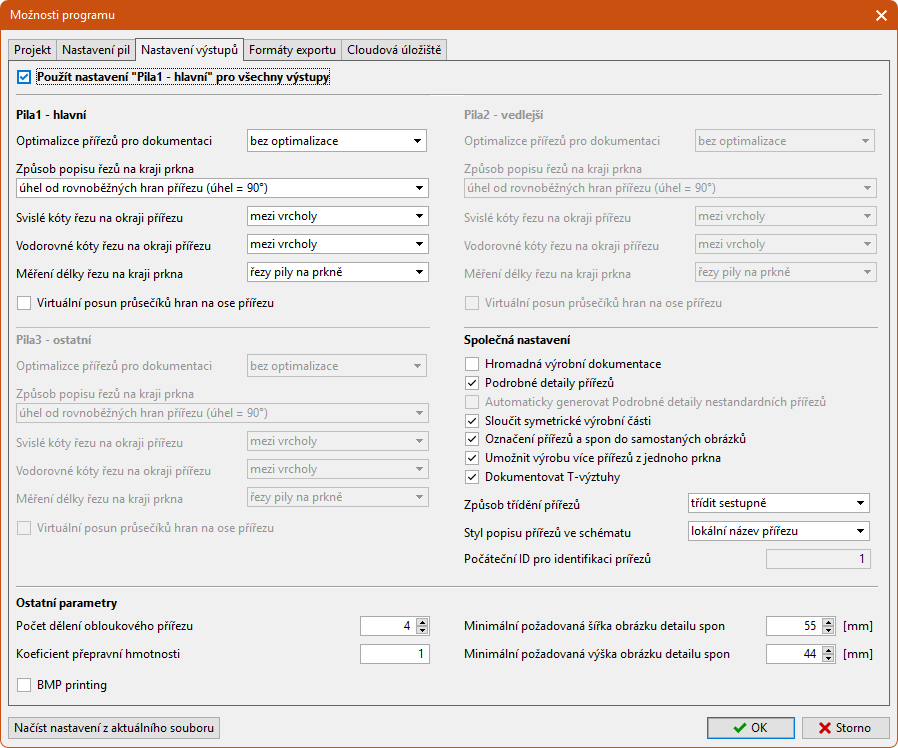Screen dimensions: 898x748
Task: Enable Hromadná výrobní dokumentace checkbox
Action: coord(473,364)
